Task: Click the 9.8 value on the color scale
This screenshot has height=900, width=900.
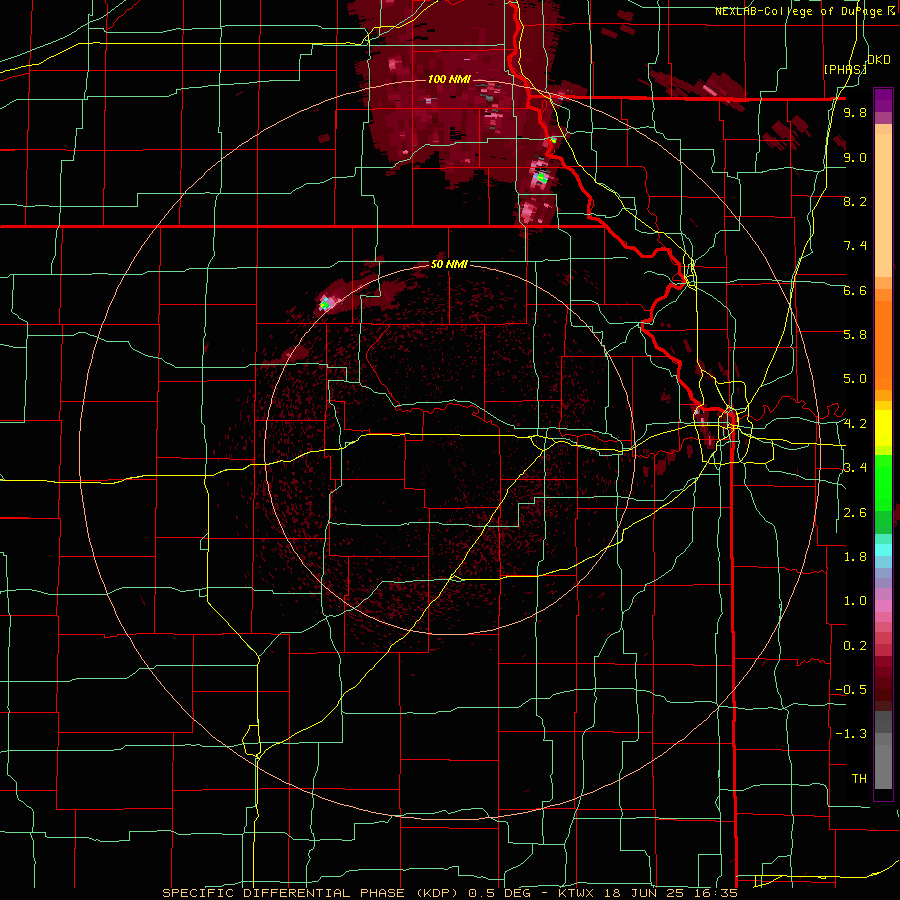Action: pyautogui.click(x=855, y=113)
